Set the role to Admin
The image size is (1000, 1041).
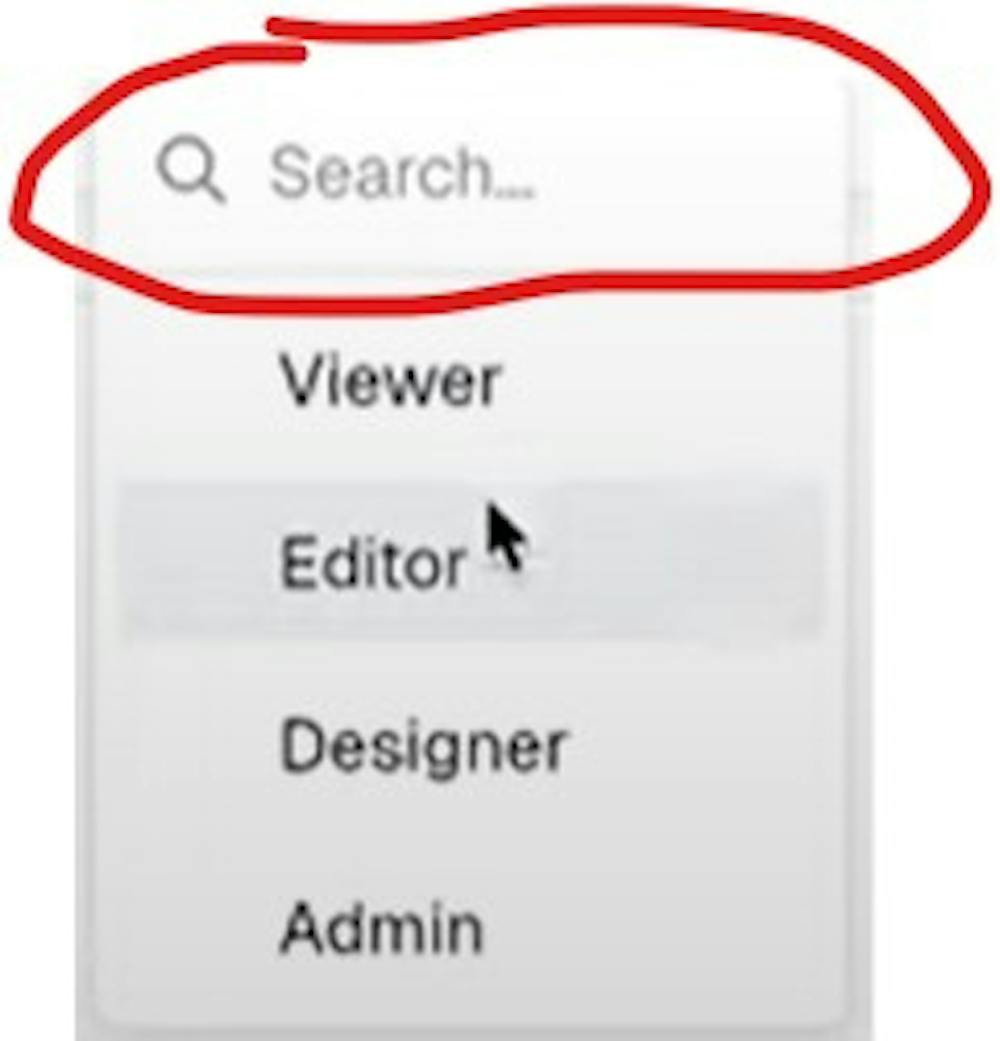pyautogui.click(x=471, y=928)
